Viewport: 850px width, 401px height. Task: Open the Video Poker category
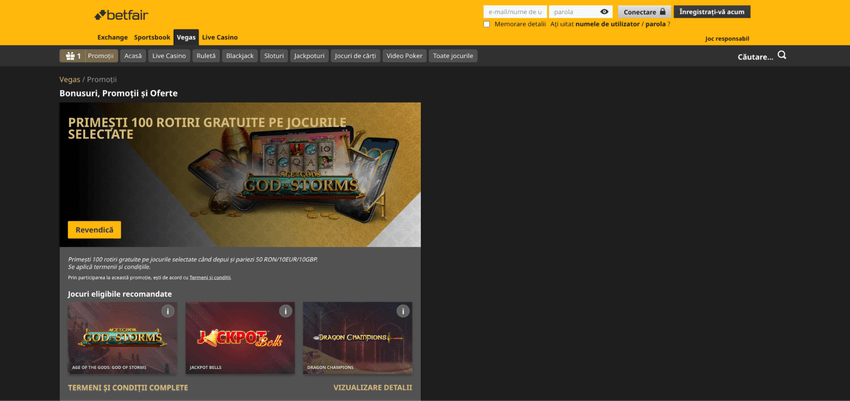click(404, 56)
